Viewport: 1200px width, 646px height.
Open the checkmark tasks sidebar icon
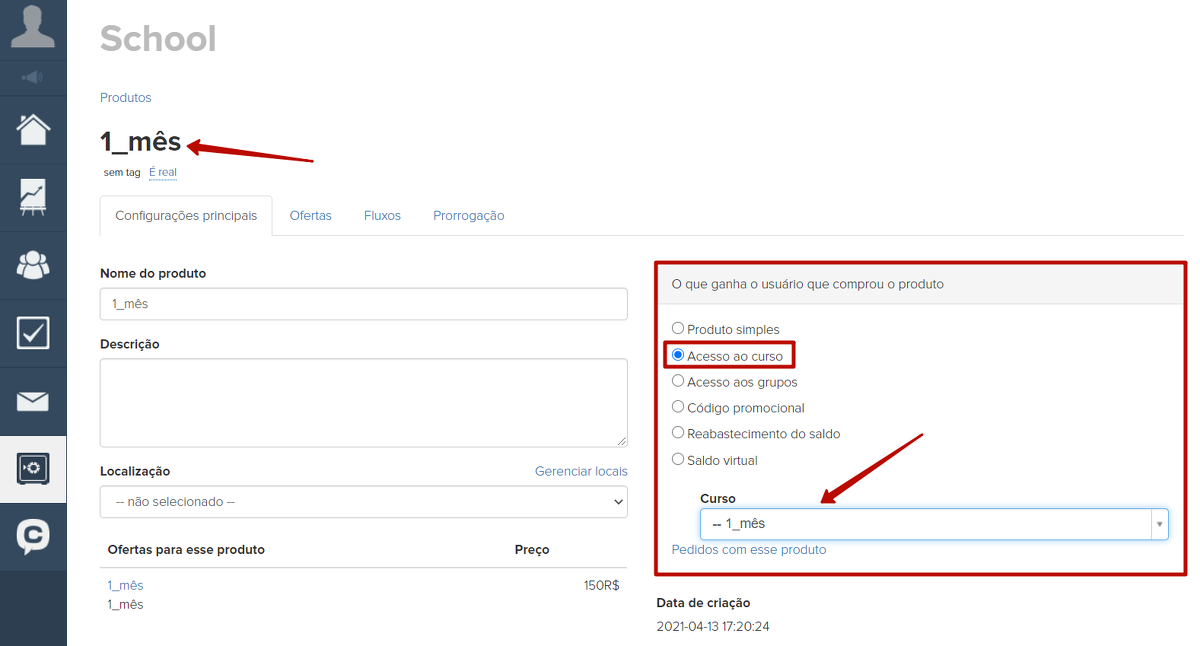[33, 333]
